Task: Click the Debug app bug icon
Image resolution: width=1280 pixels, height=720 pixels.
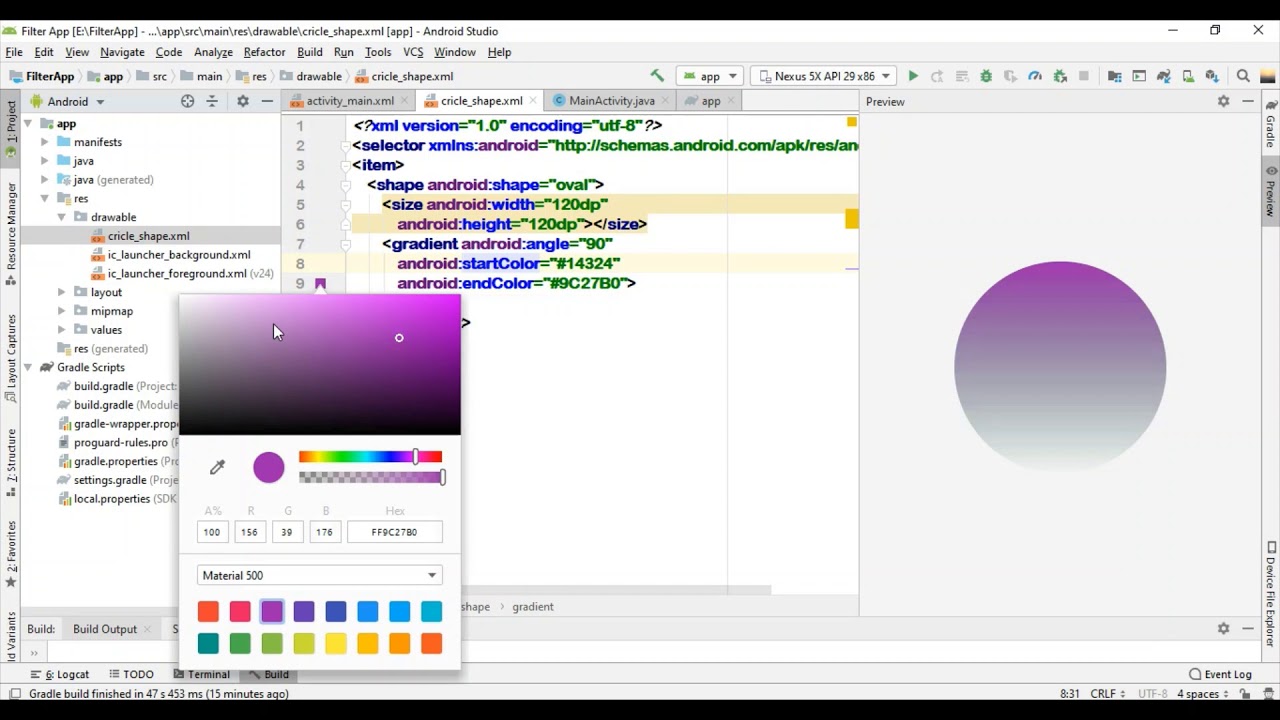Action: 986,76
